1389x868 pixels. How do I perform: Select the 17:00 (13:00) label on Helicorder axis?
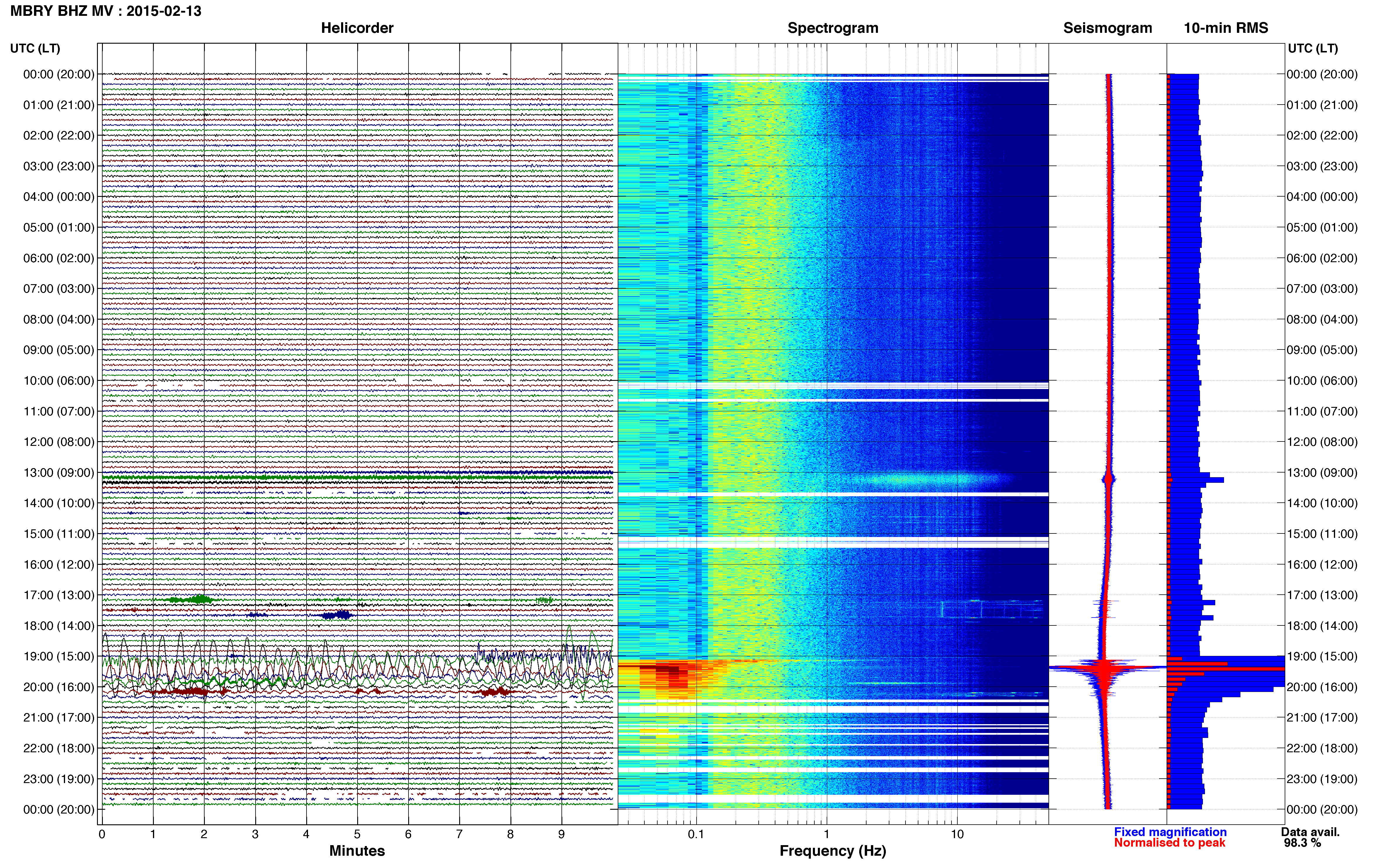59,595
